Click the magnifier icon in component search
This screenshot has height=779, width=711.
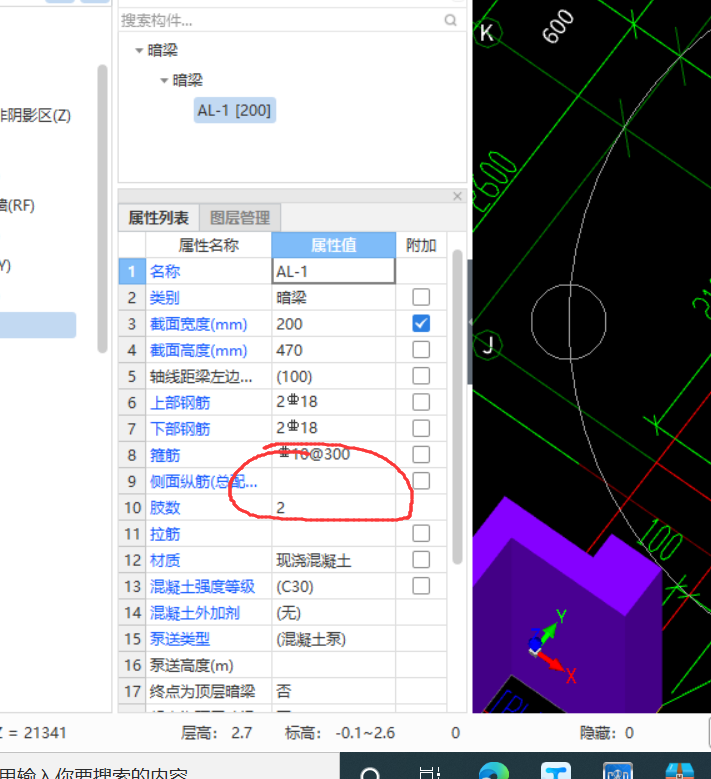pyautogui.click(x=450, y=20)
